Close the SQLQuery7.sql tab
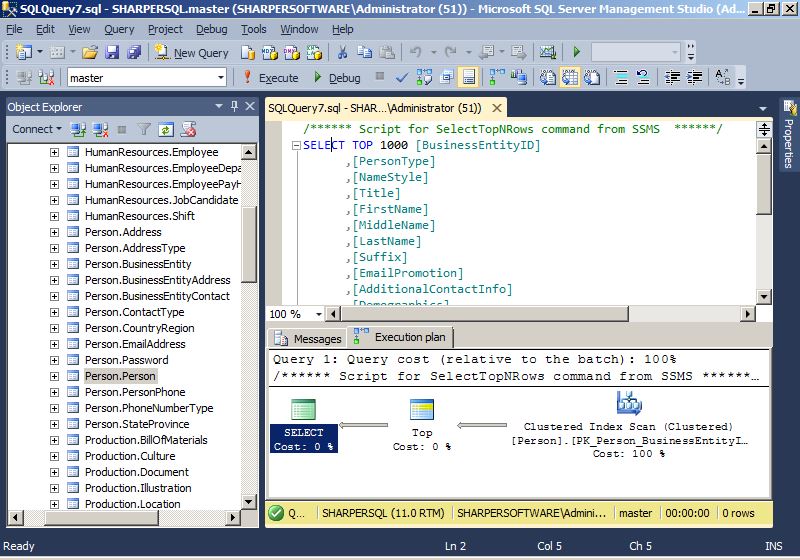Viewport: 800px width, 560px height. click(x=496, y=108)
